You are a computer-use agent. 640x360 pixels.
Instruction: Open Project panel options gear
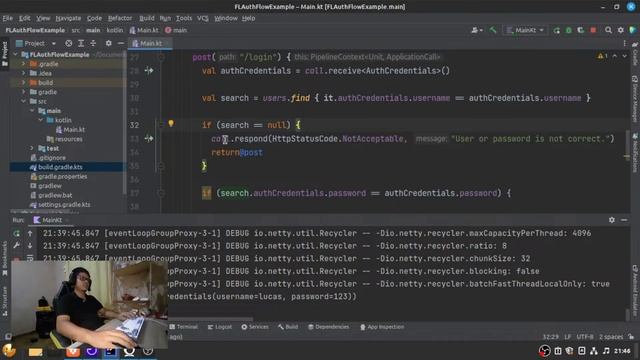click(108, 43)
